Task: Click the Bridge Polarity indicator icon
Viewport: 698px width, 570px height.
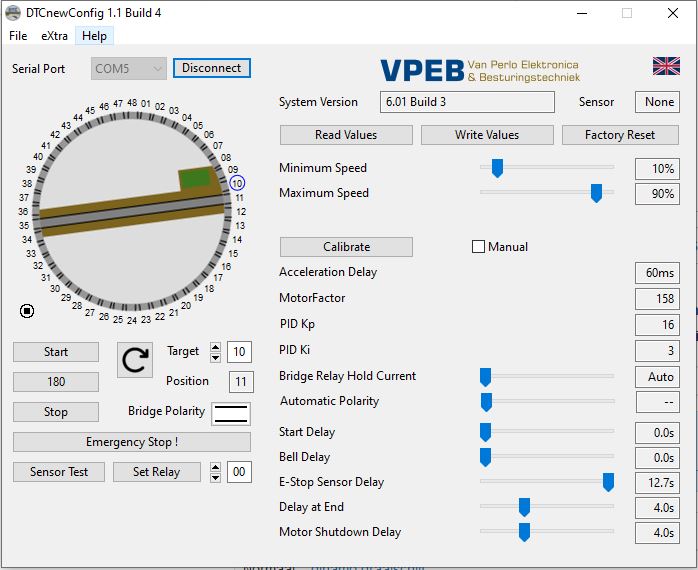Action: (x=230, y=412)
